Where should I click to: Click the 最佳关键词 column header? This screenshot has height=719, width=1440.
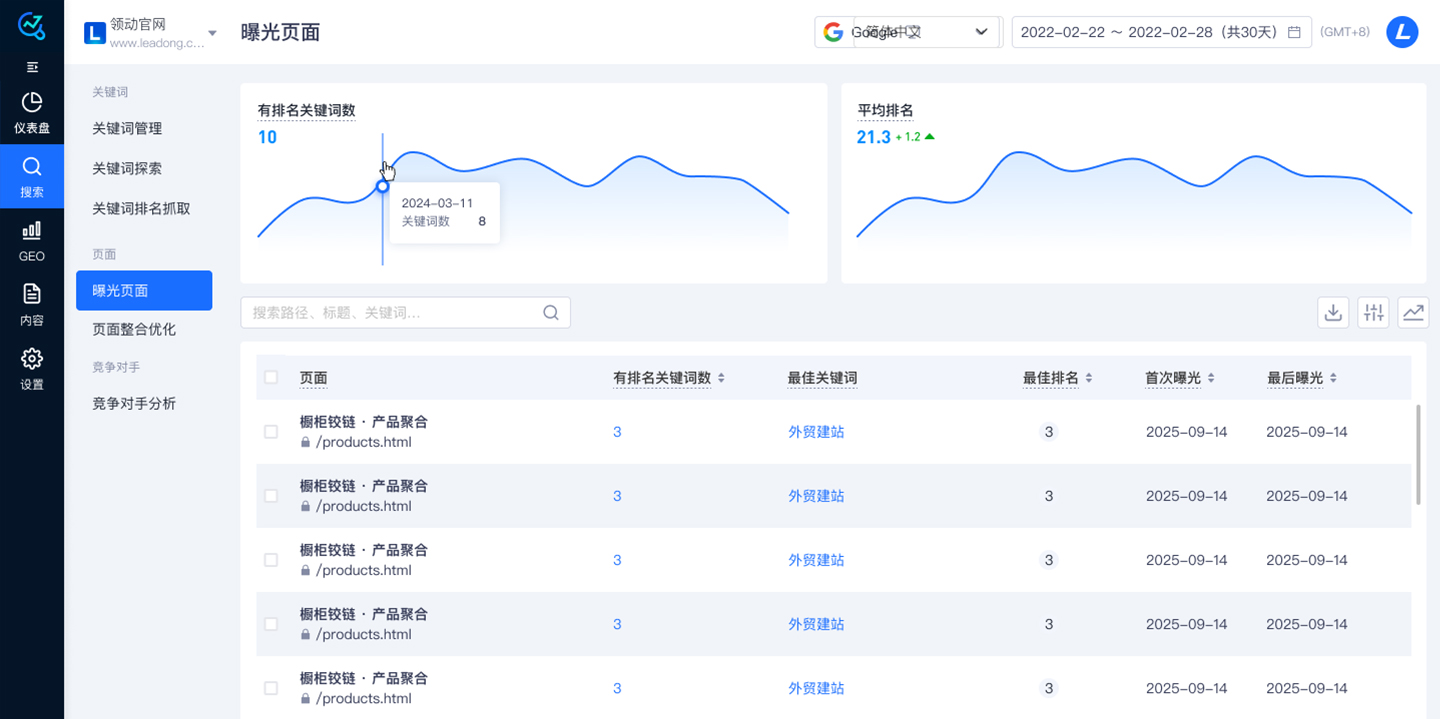point(822,378)
